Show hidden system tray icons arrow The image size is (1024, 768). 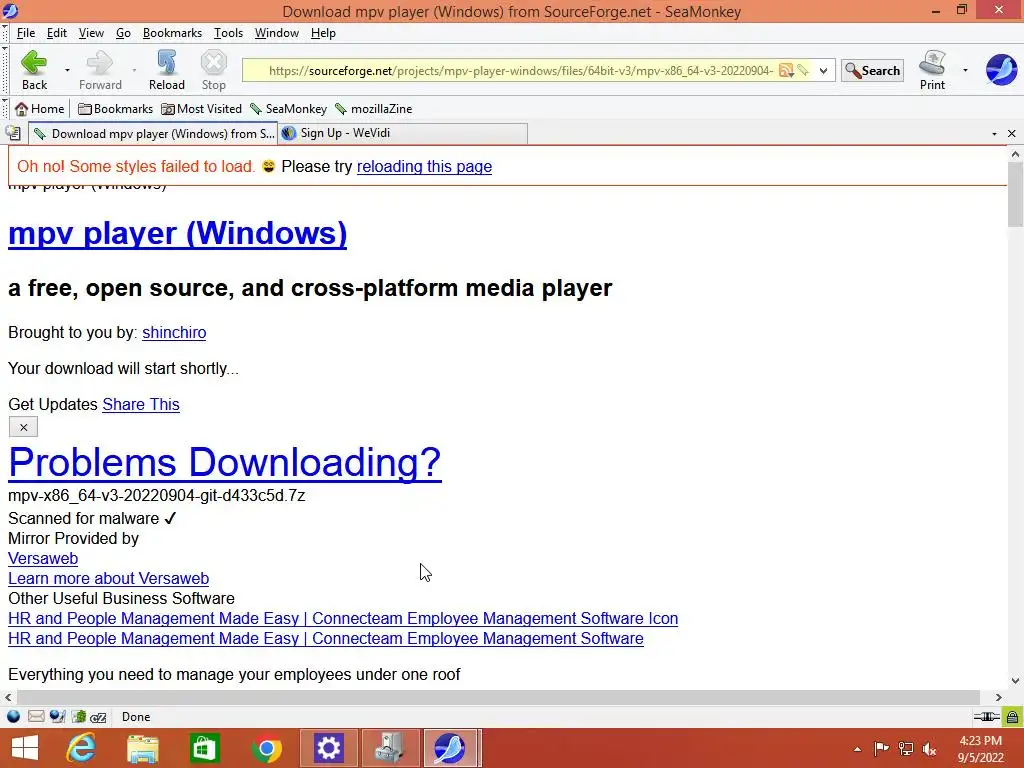tap(857, 749)
